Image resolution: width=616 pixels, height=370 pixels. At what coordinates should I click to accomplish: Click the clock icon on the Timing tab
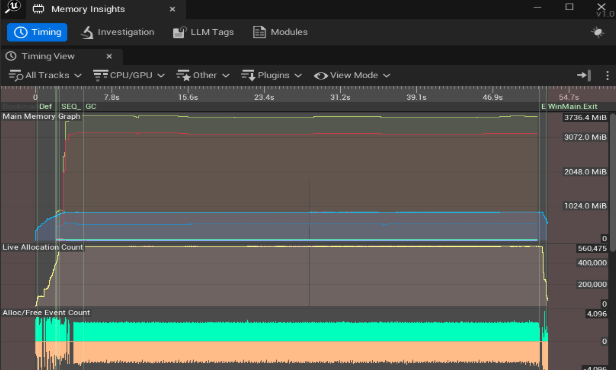coord(20,32)
